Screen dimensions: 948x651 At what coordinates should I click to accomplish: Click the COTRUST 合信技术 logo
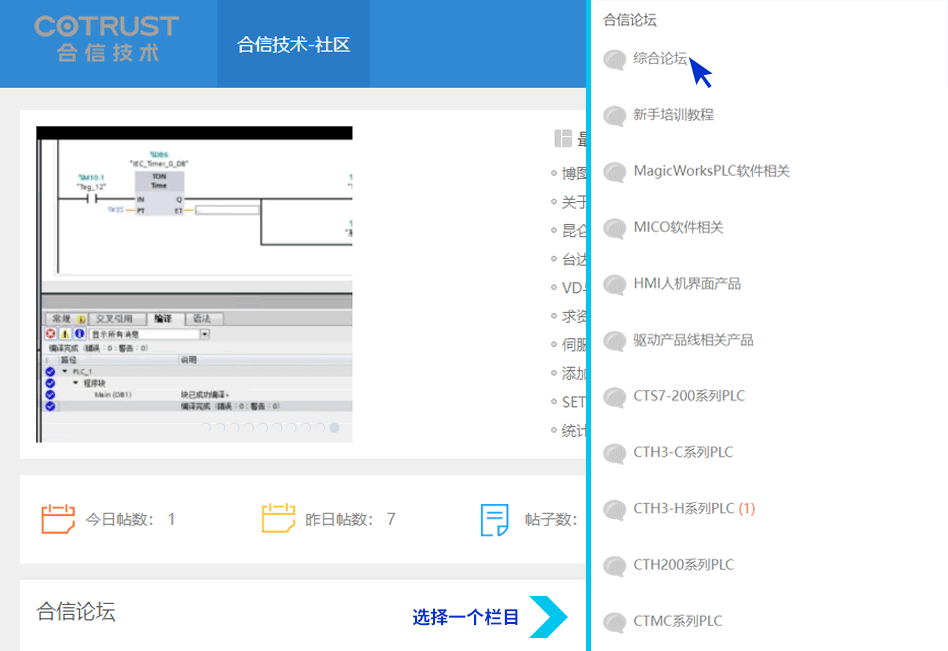[105, 42]
